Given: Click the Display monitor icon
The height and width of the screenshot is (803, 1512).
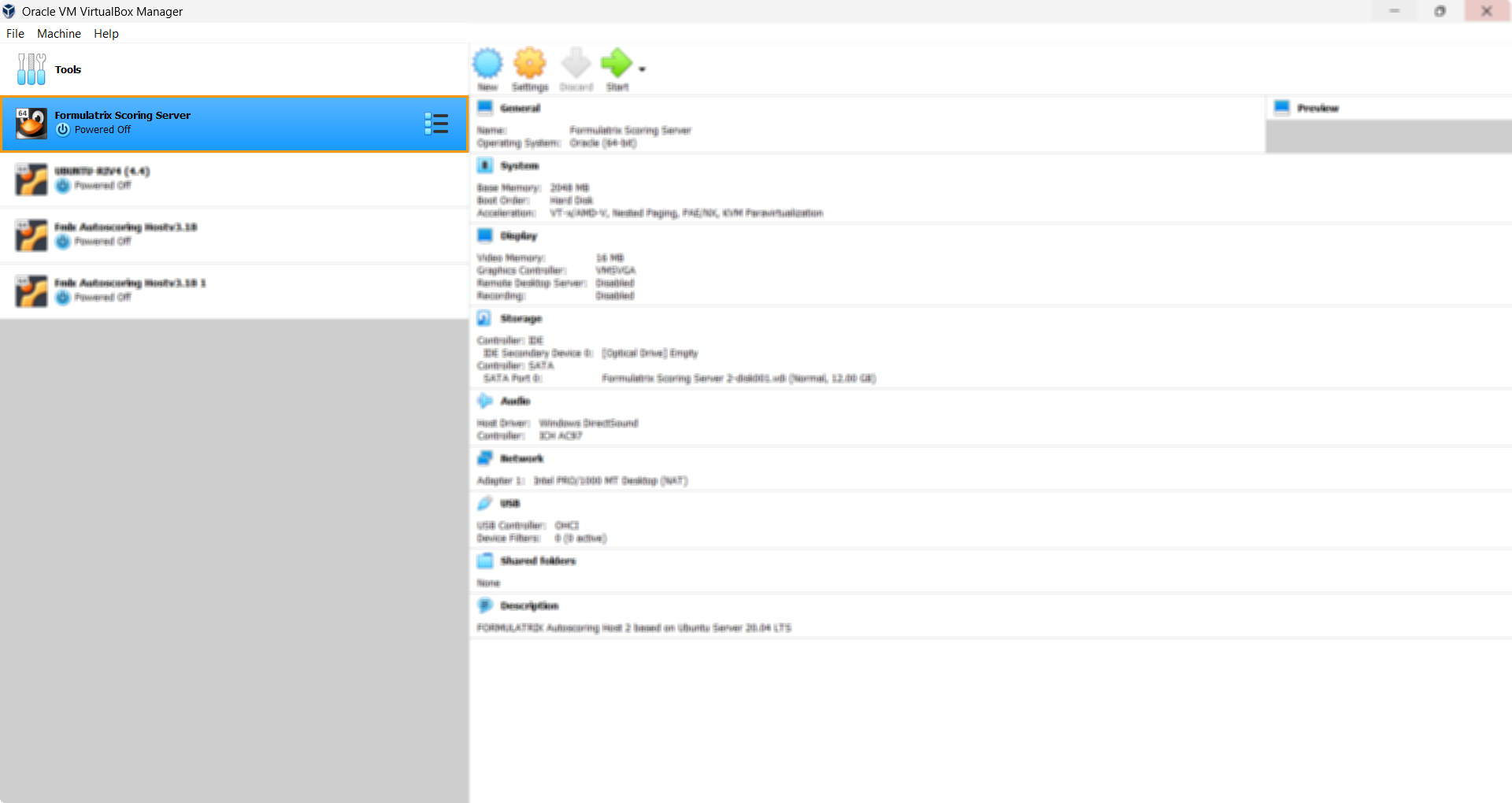Looking at the screenshot, I should point(485,235).
